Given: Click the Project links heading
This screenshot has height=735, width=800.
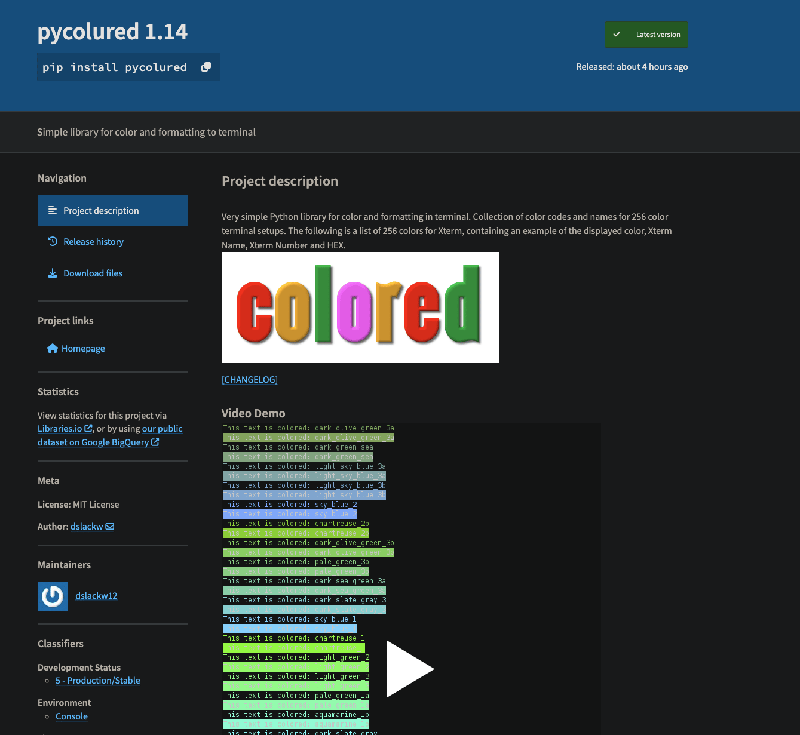Looking at the screenshot, I should [65, 320].
